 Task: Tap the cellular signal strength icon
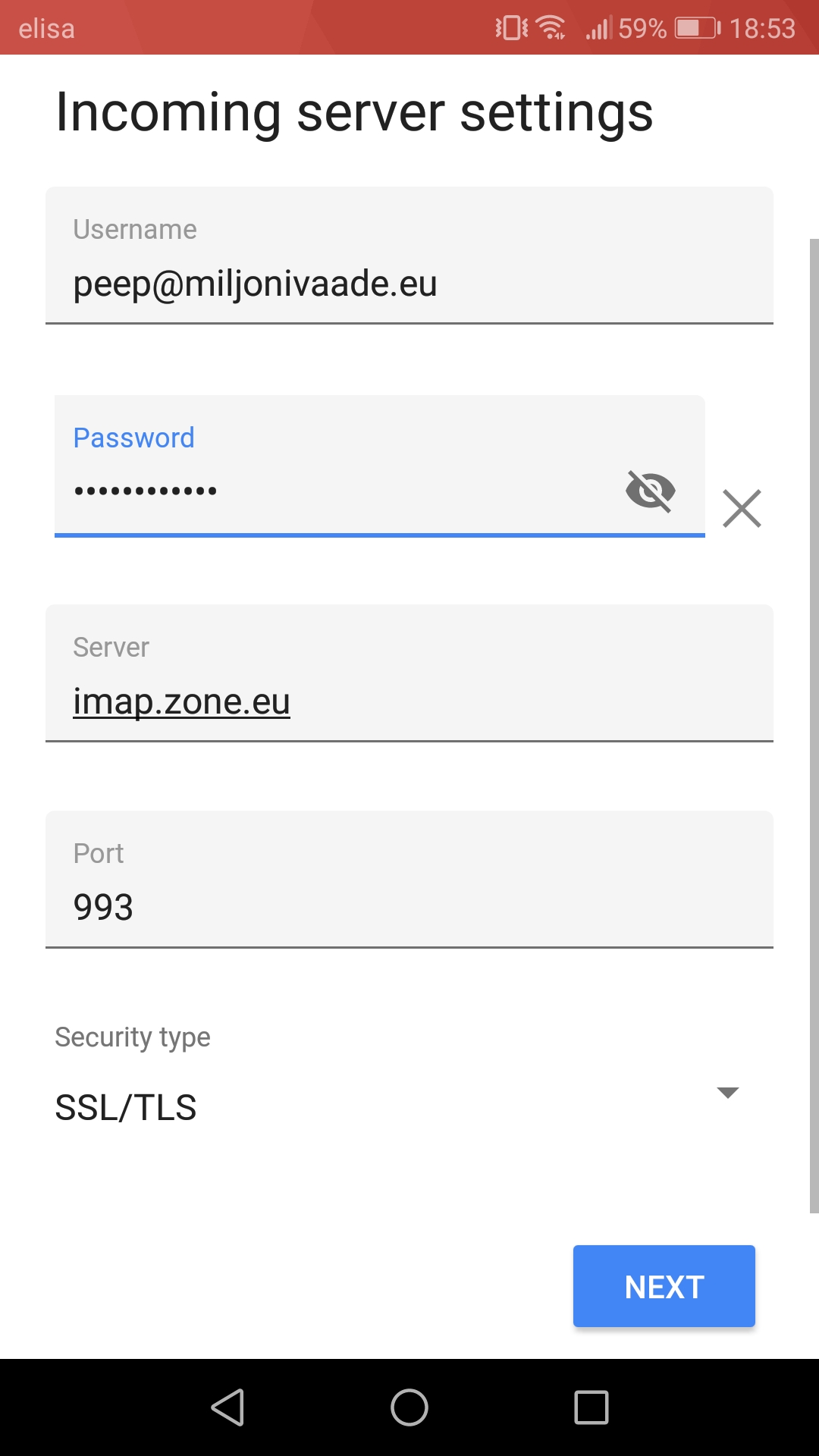pos(598,29)
